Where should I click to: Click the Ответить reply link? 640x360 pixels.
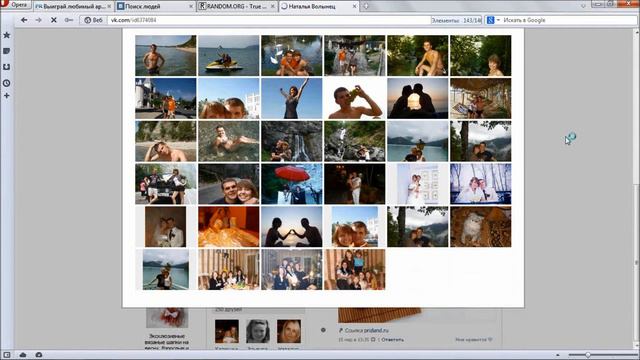point(393,340)
